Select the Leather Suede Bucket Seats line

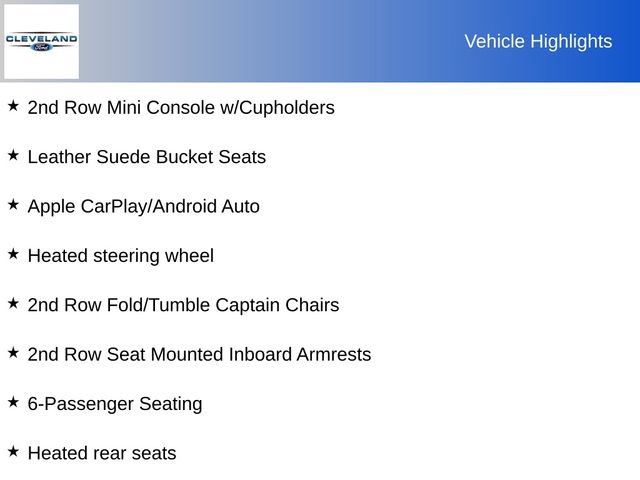pos(147,157)
